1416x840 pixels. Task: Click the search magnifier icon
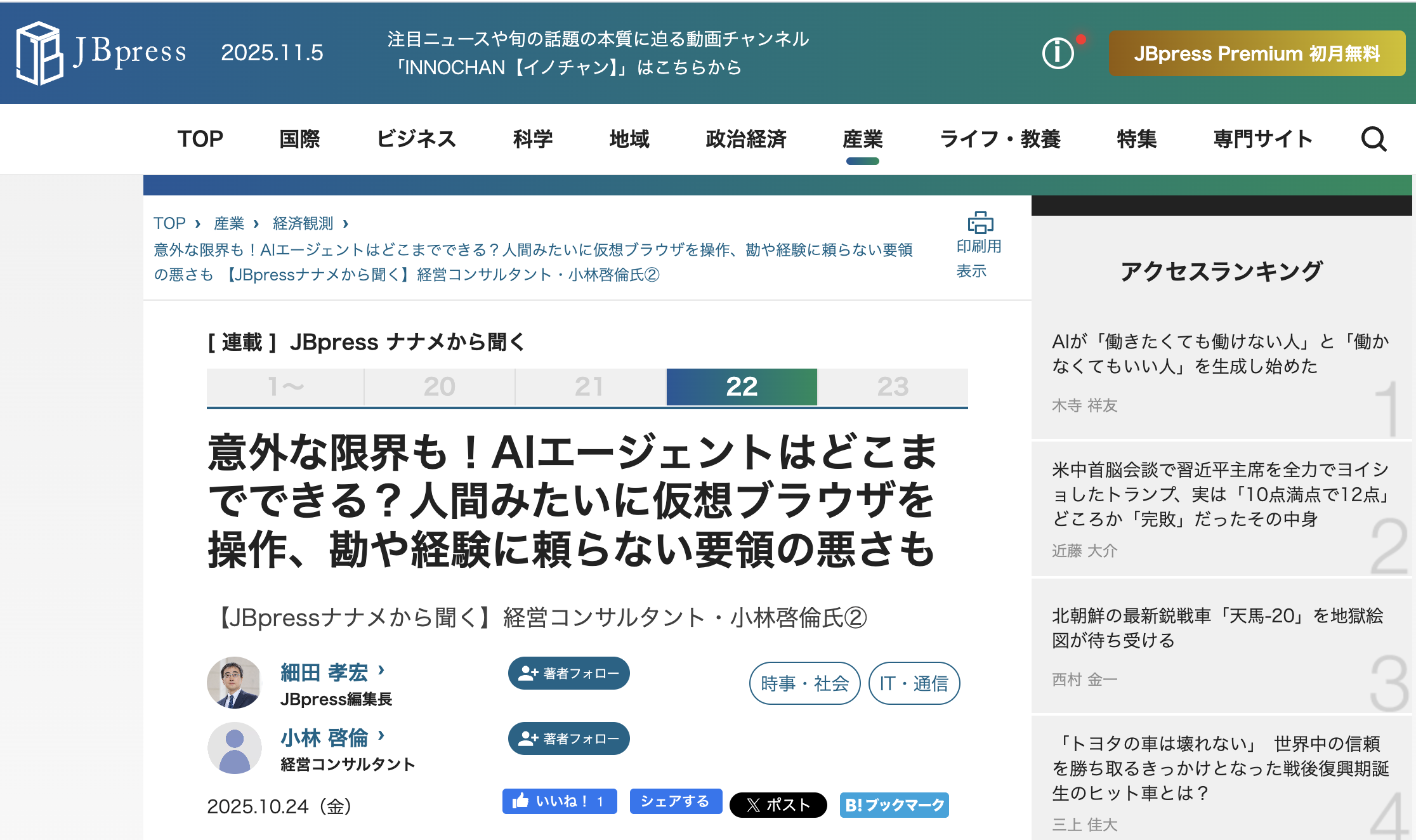click(x=1373, y=139)
